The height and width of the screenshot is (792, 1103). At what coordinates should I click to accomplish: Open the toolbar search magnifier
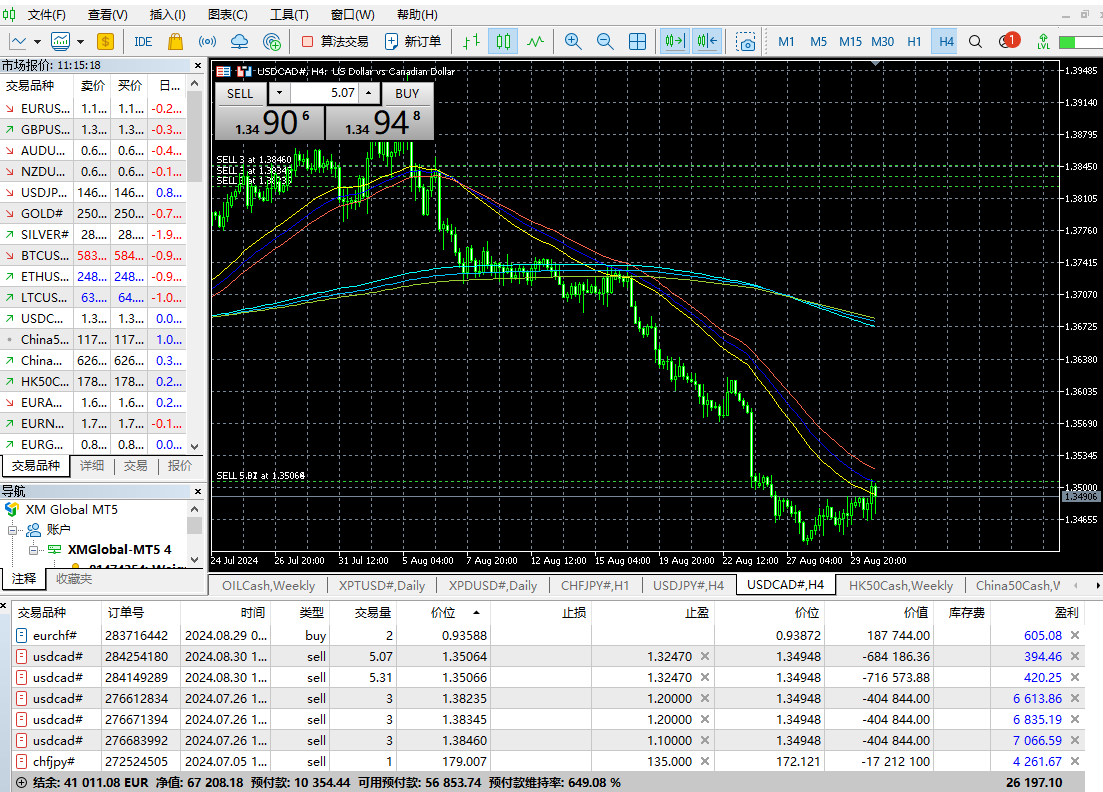(975, 41)
